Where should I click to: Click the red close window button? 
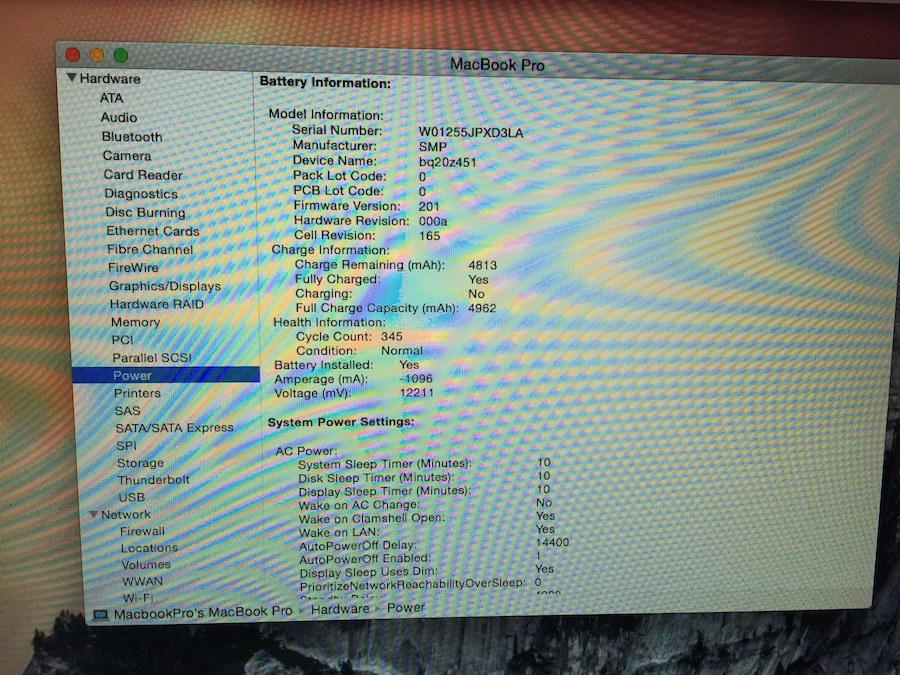coord(73,55)
